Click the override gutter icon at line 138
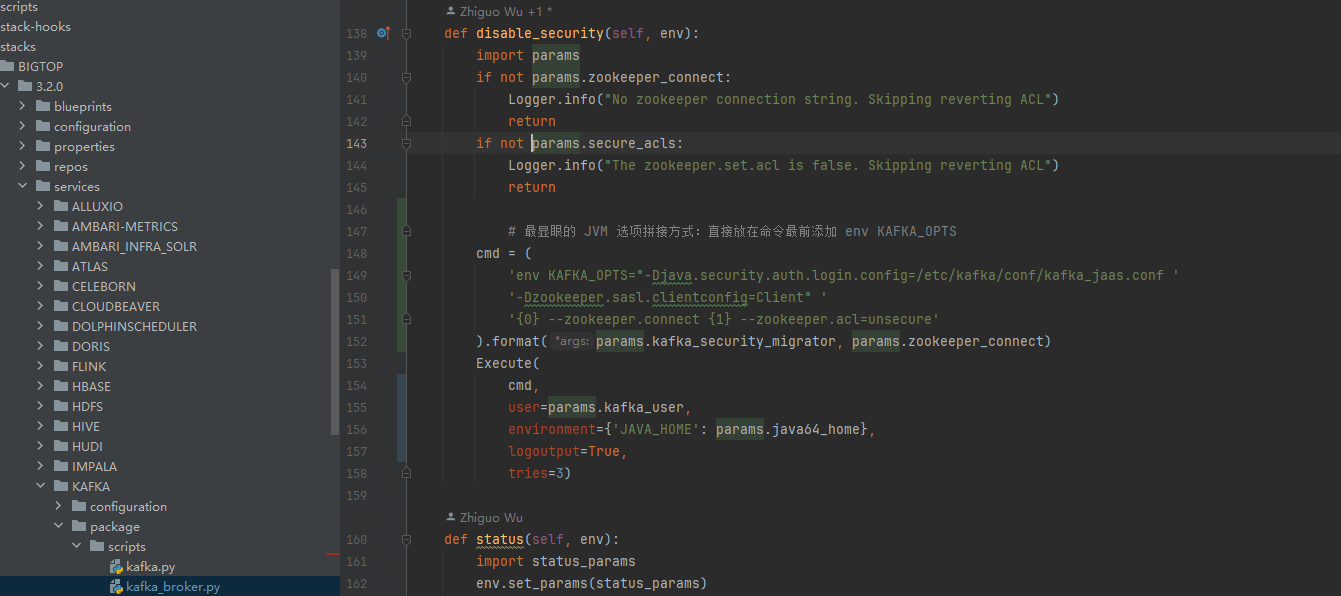This screenshot has width=1341, height=596. pos(382,33)
